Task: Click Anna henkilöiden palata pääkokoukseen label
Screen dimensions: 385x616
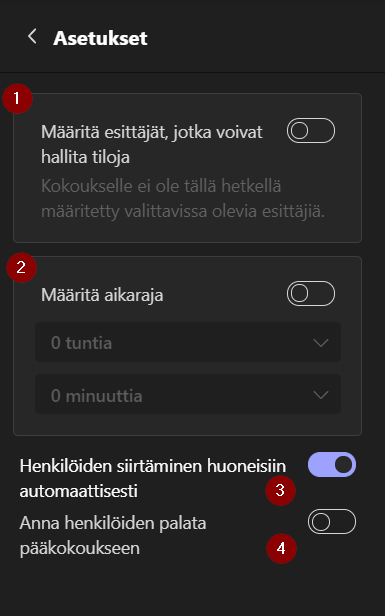Action: pos(113,535)
